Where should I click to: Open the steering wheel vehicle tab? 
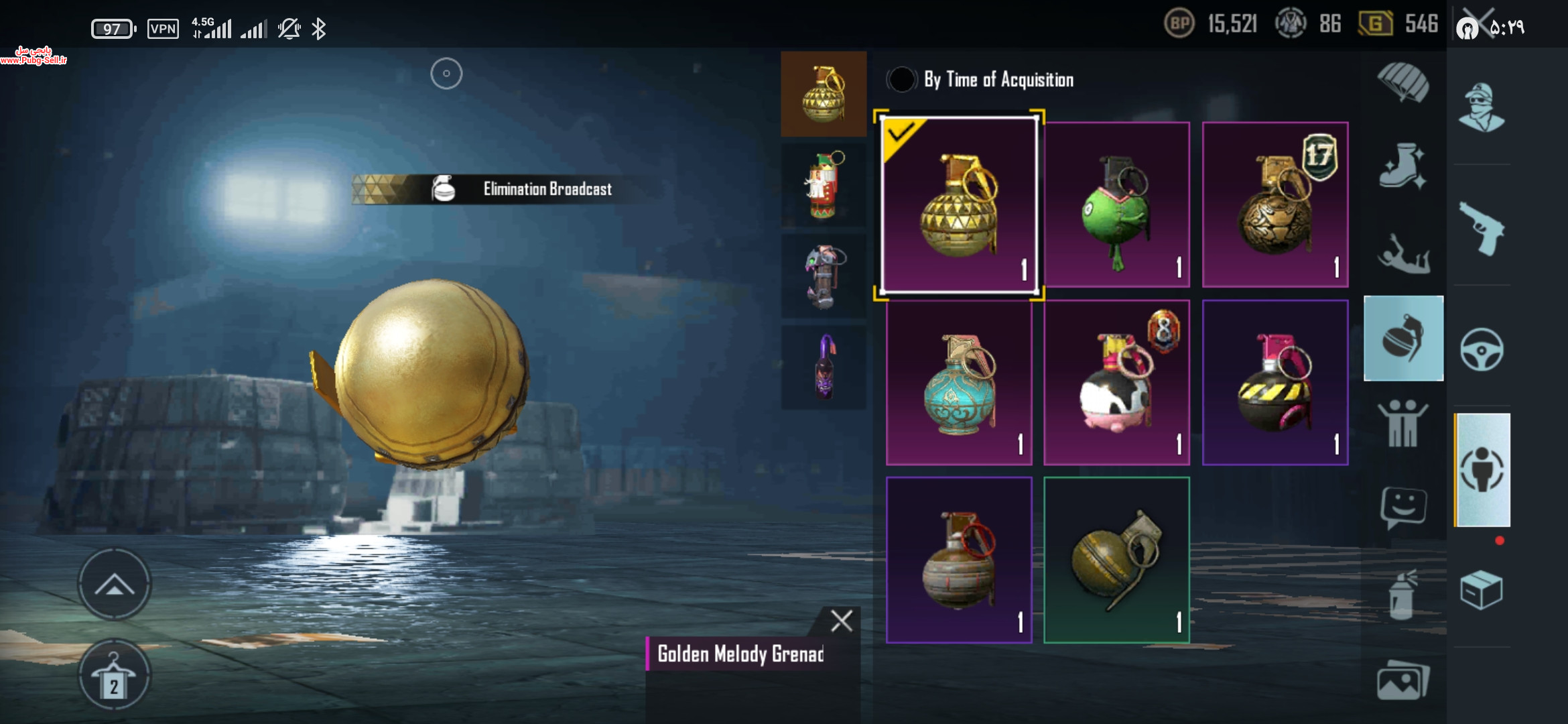(x=1482, y=349)
